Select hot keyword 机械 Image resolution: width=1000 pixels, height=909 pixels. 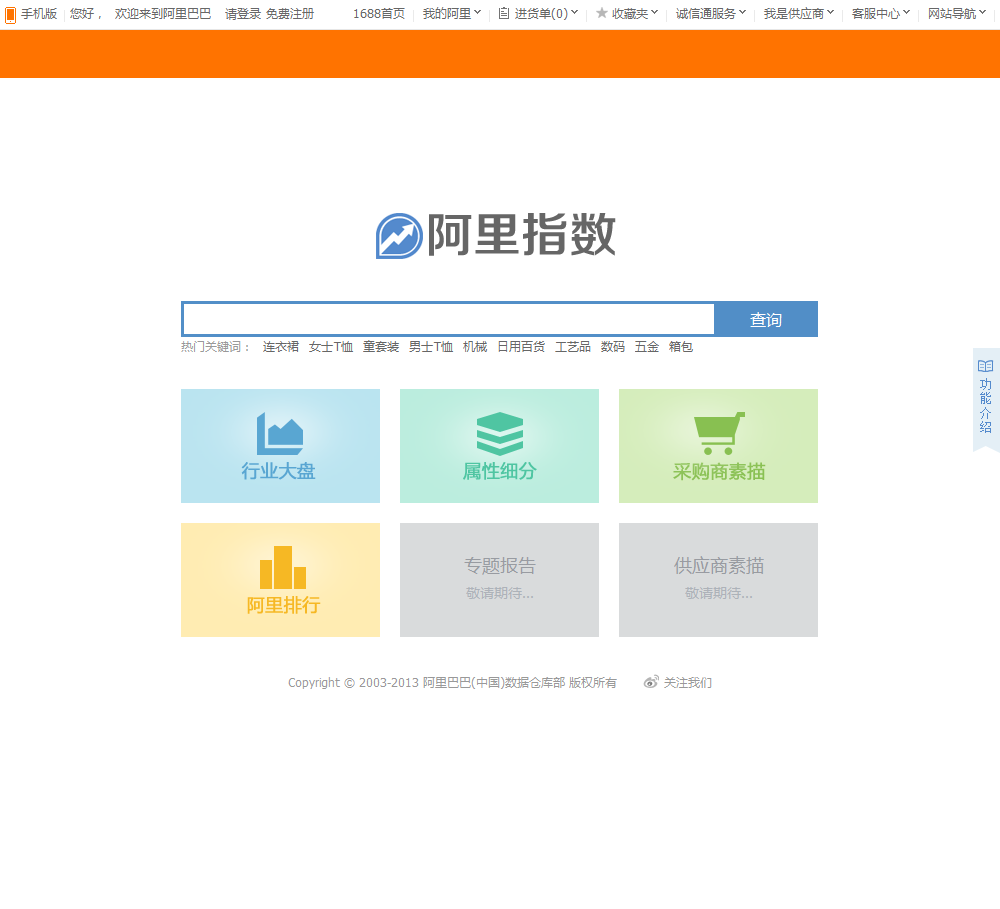tap(475, 346)
